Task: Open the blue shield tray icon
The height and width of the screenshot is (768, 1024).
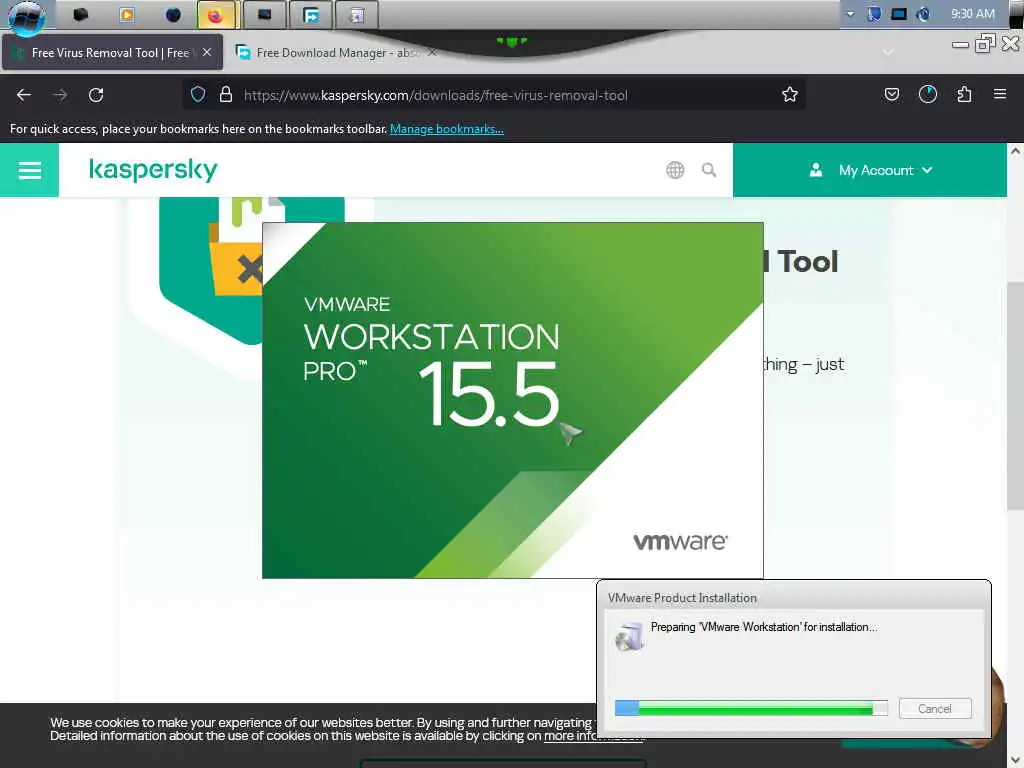Action: (874, 14)
